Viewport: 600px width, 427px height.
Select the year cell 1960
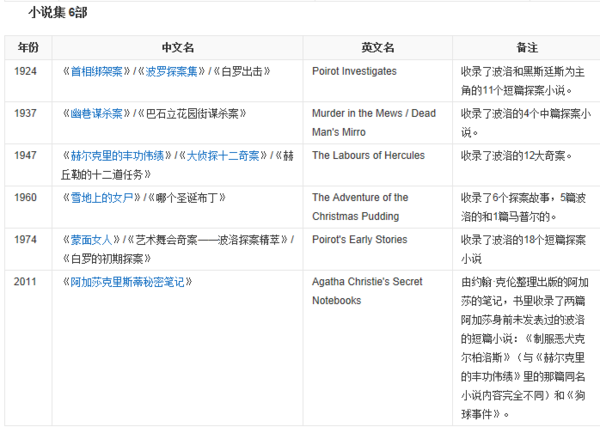click(x=25, y=198)
